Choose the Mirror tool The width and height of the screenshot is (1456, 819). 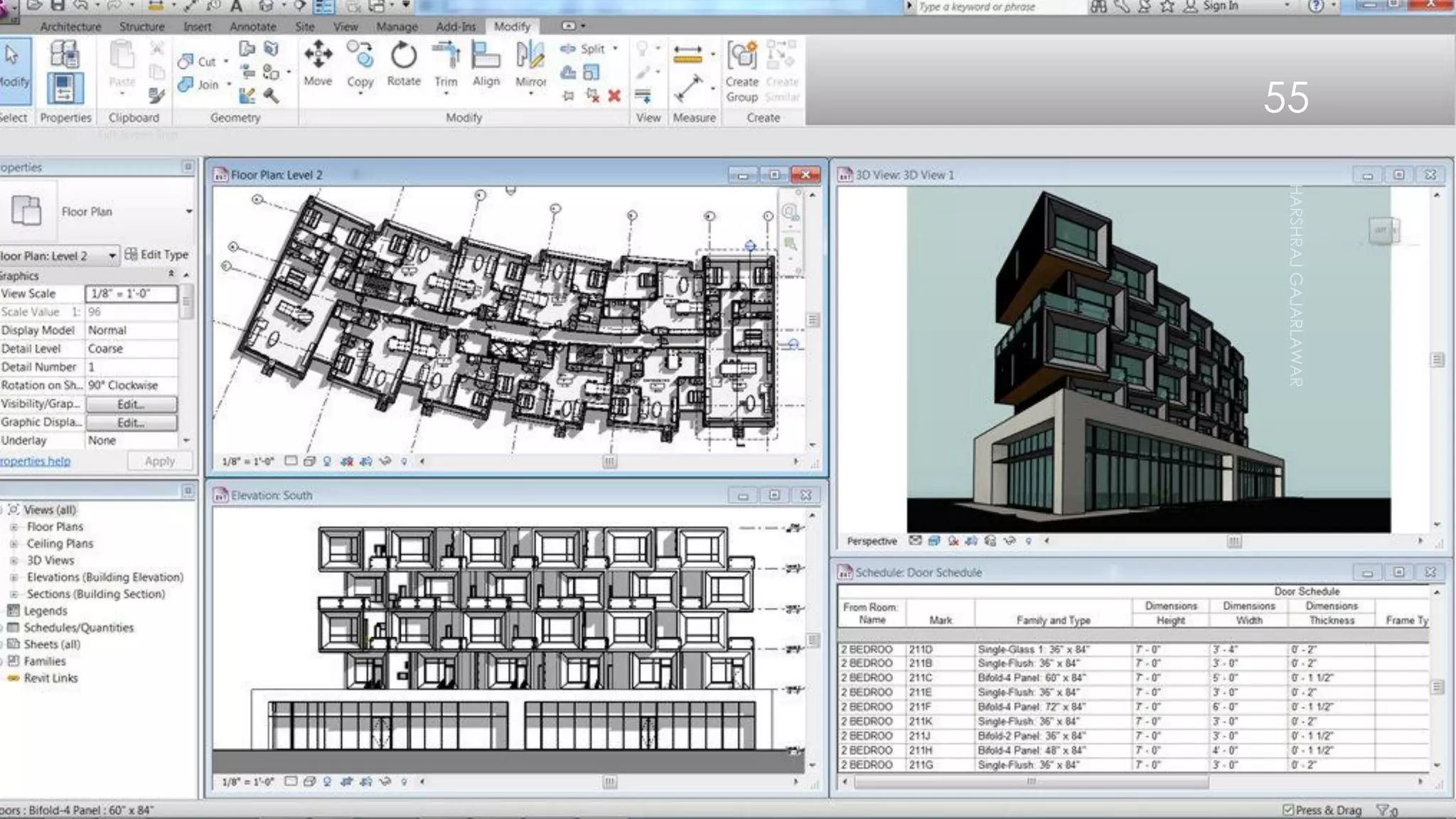(x=530, y=55)
